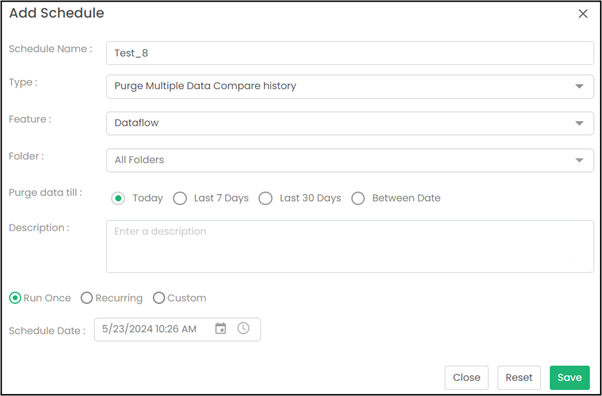Choose the Last 30 Days radio button
The width and height of the screenshot is (602, 396).
click(265, 198)
